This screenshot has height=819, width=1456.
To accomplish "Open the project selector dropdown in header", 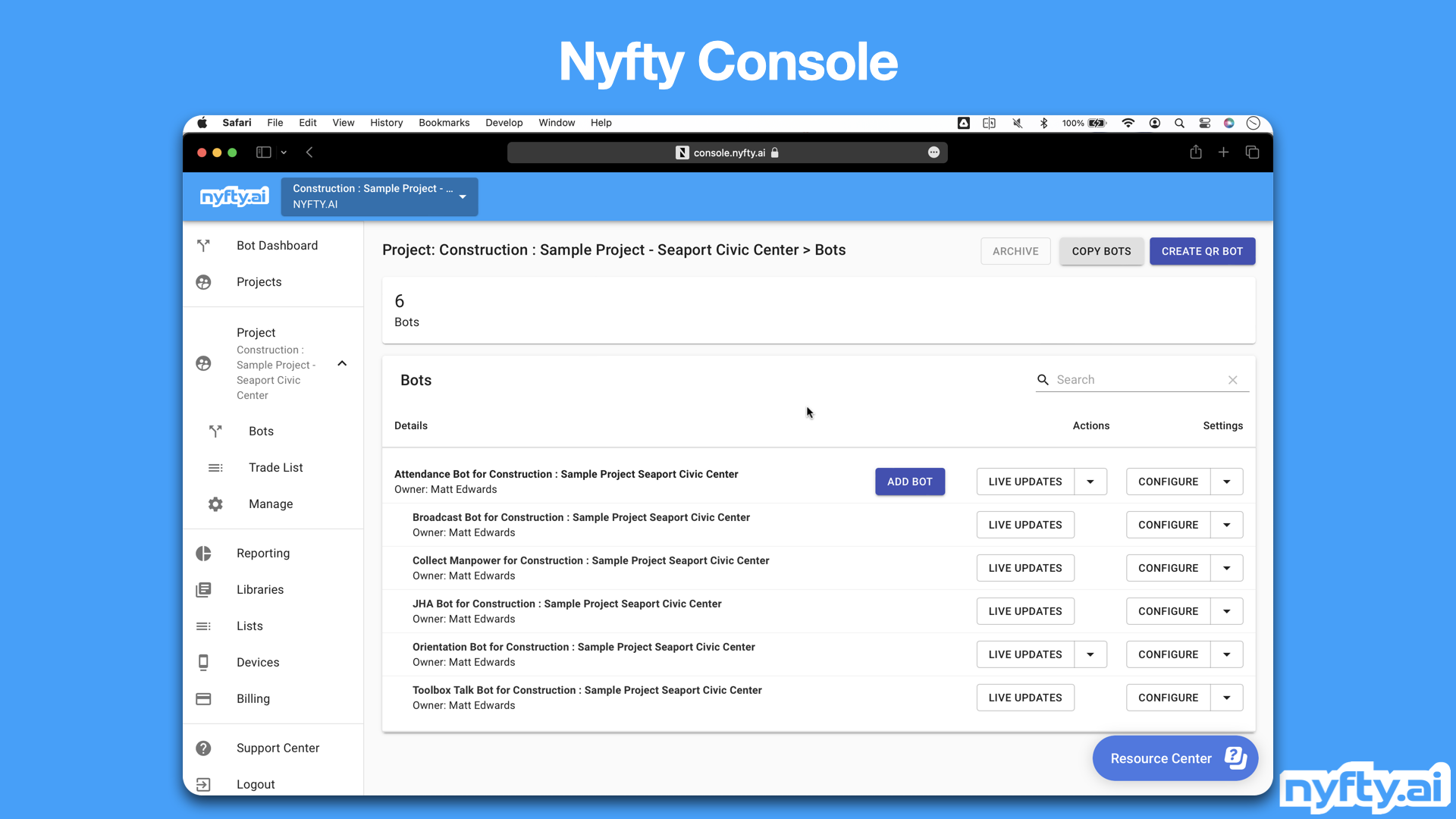I will pos(463,196).
